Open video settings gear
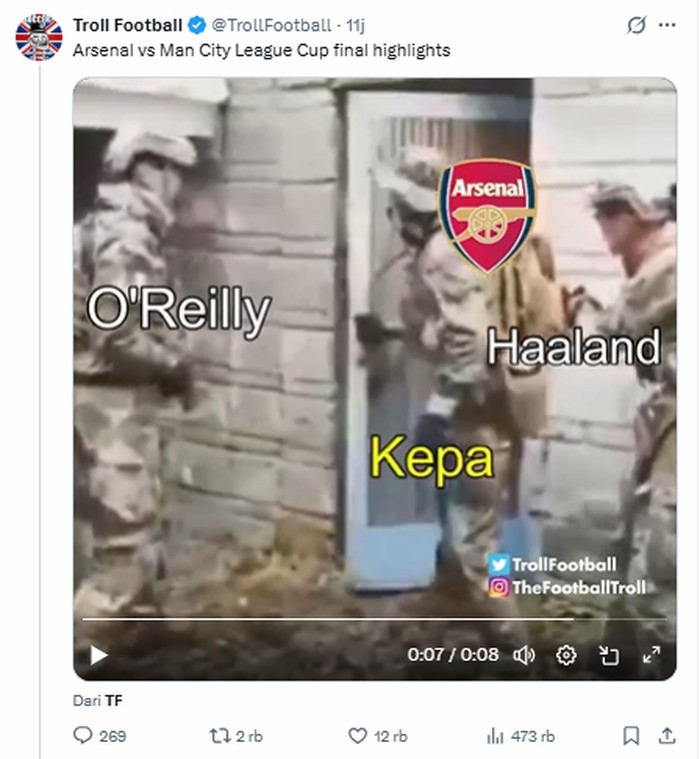 pyautogui.click(x=566, y=655)
